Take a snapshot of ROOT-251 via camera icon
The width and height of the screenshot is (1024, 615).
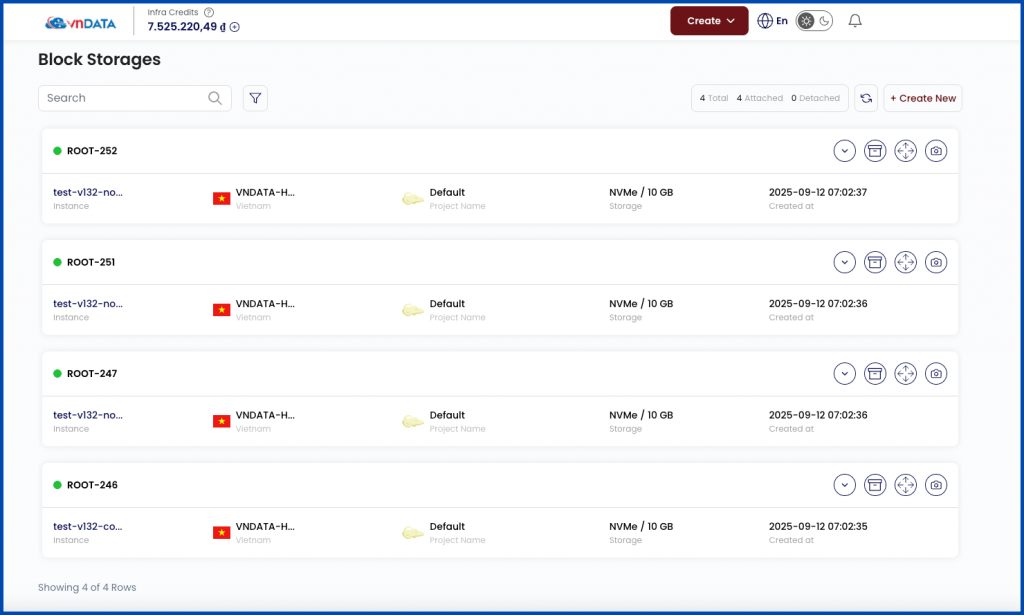pos(936,262)
